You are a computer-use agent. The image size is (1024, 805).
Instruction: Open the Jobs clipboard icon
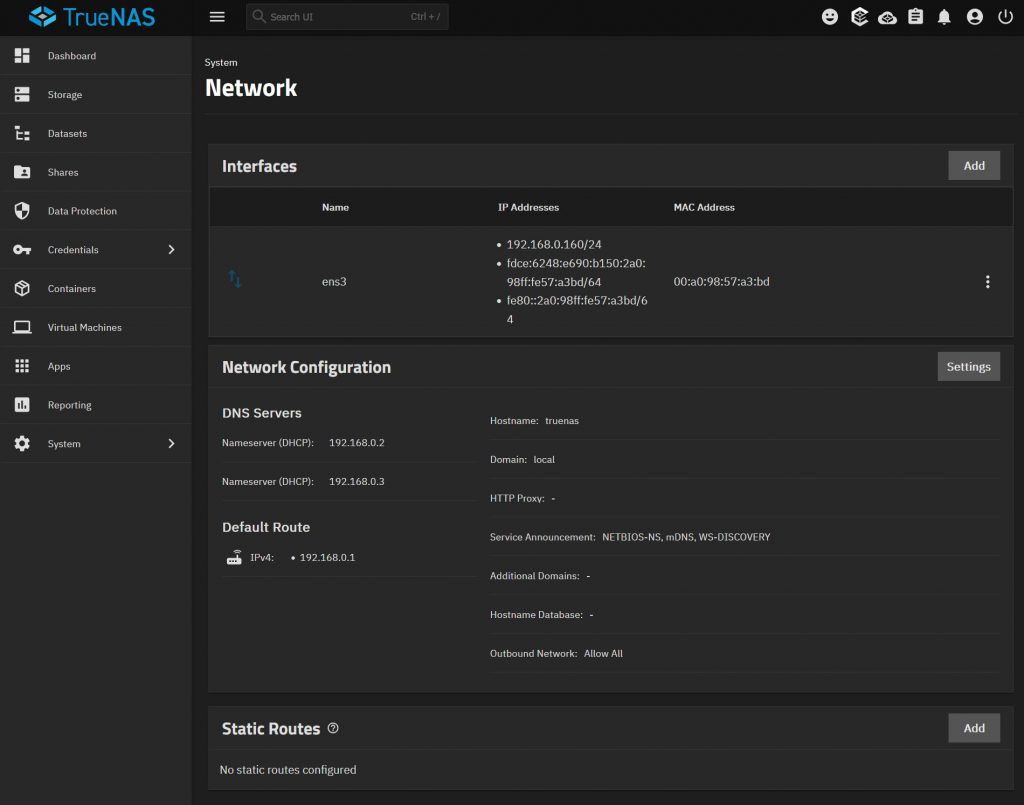point(916,17)
